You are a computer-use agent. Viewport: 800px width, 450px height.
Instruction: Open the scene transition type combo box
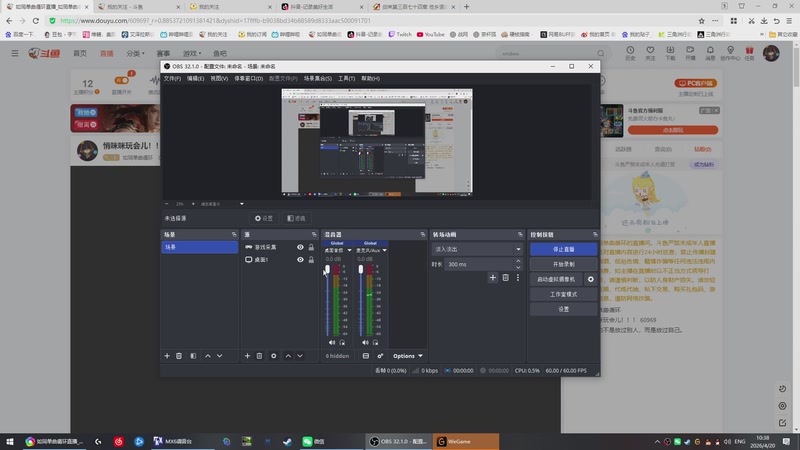[478, 249]
